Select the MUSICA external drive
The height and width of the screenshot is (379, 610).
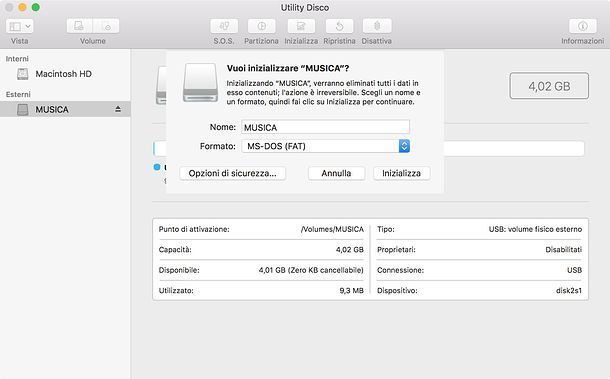tap(65, 109)
